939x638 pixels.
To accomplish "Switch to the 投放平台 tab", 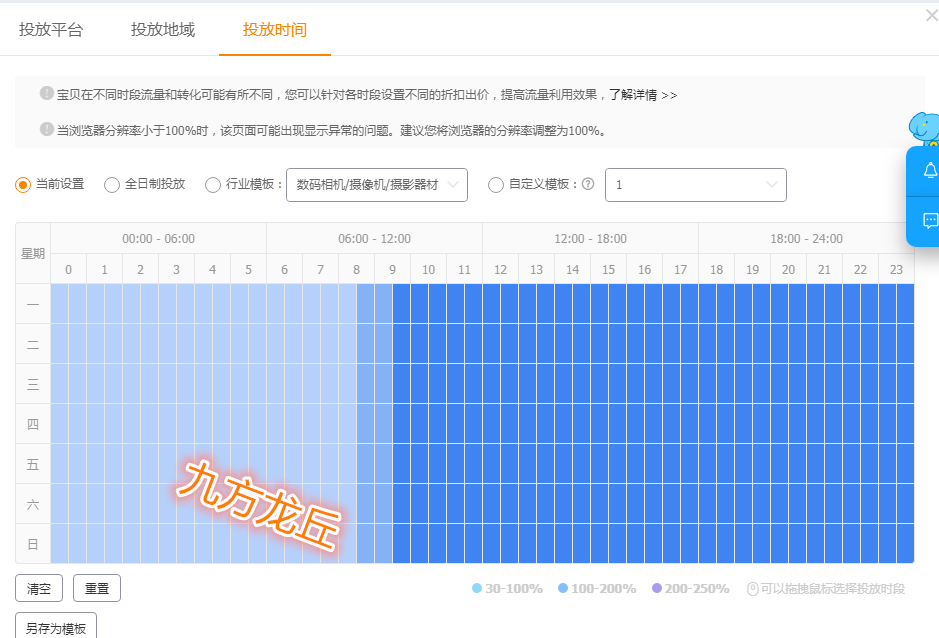I will (x=51, y=29).
